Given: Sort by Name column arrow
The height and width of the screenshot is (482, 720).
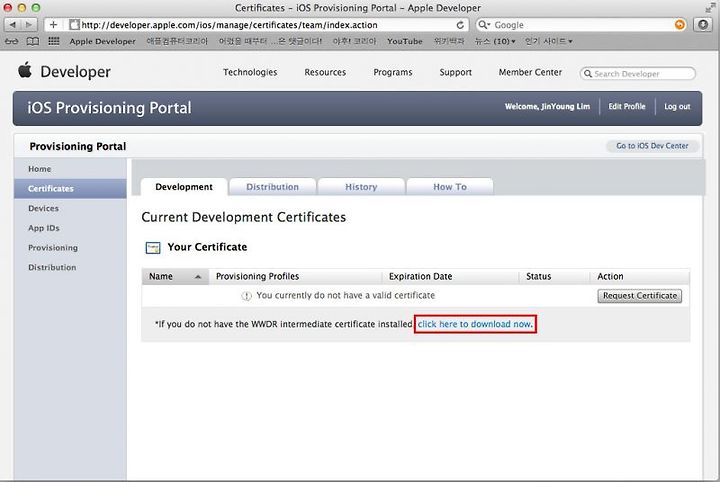Looking at the screenshot, I should 198,277.
